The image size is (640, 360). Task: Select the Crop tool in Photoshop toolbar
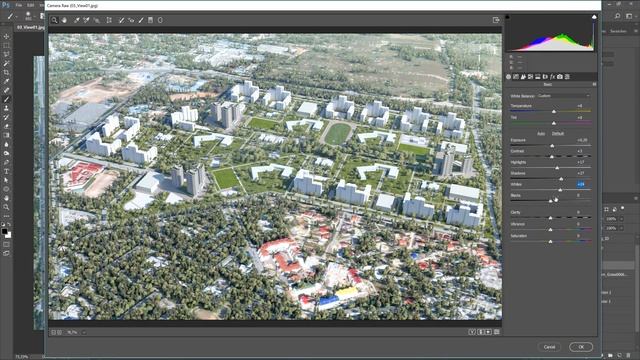(6, 73)
